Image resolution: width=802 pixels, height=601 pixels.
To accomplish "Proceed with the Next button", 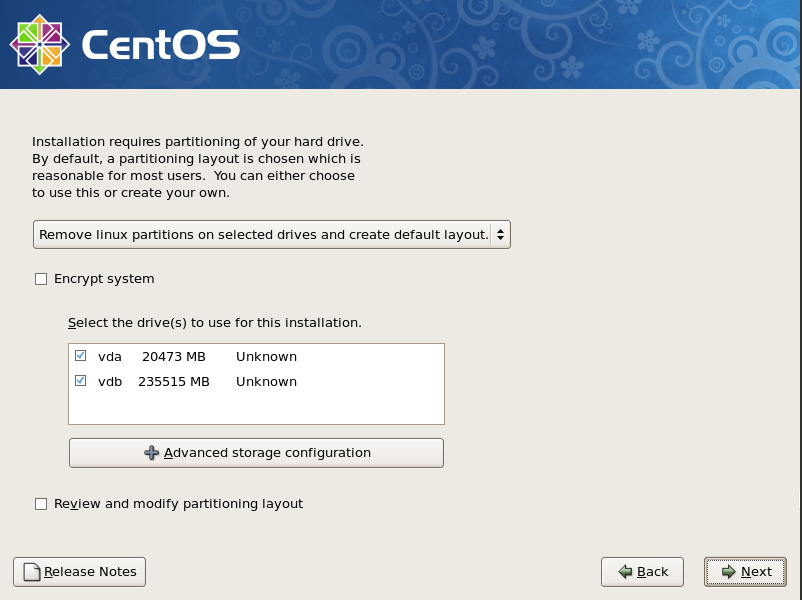I will (745, 572).
